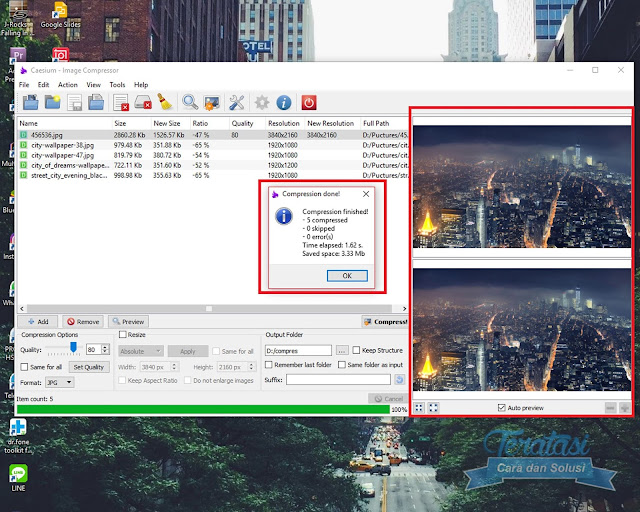Click the Ratio column header
Image resolution: width=640 pixels, height=512 pixels.
point(209,123)
